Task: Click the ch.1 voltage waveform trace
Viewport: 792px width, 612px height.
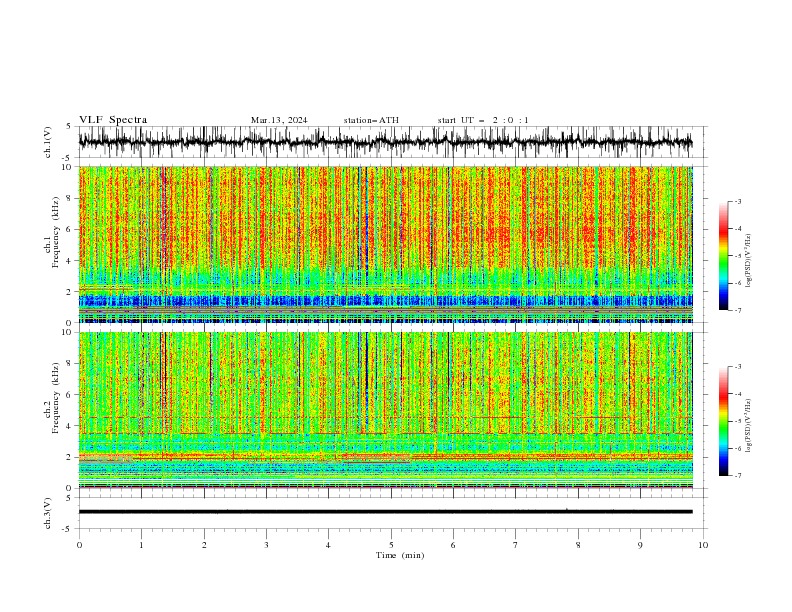Action: click(385, 142)
